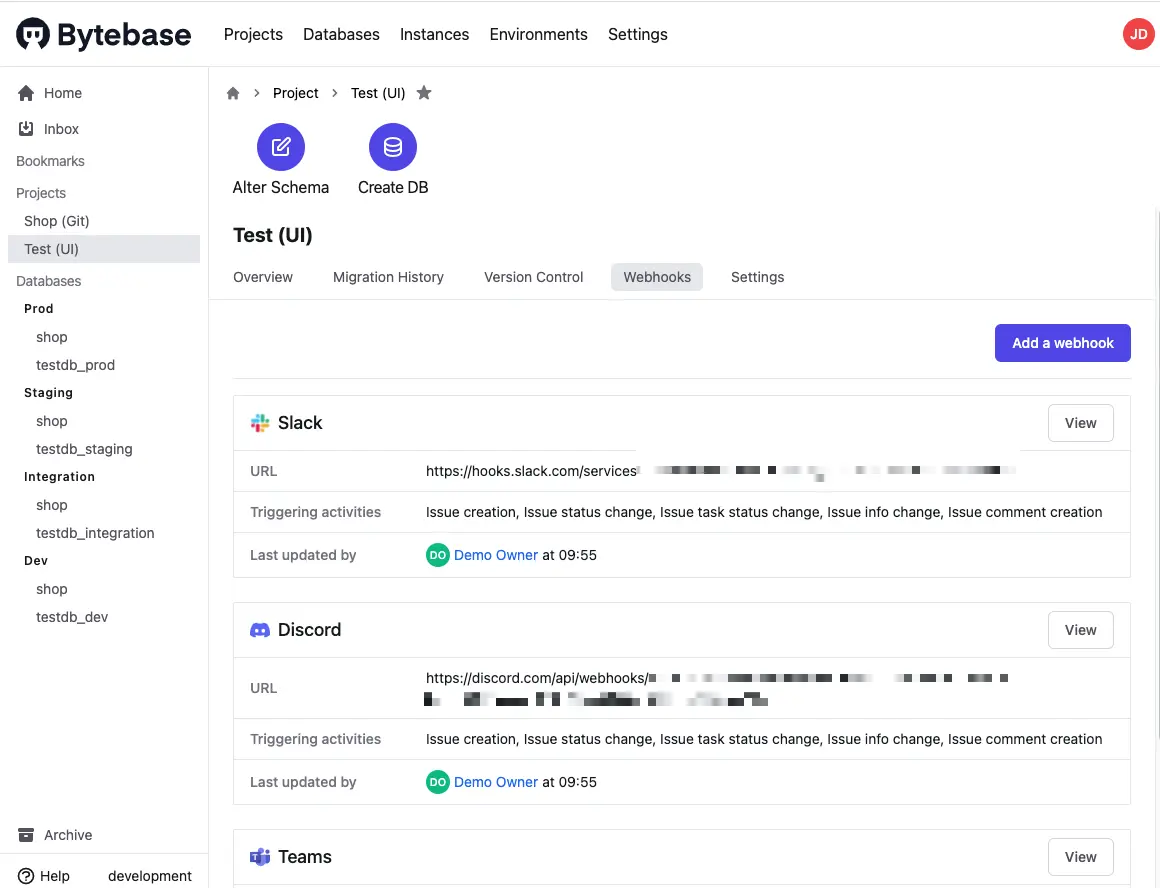Click the Discord triggering activities text

[764, 739]
